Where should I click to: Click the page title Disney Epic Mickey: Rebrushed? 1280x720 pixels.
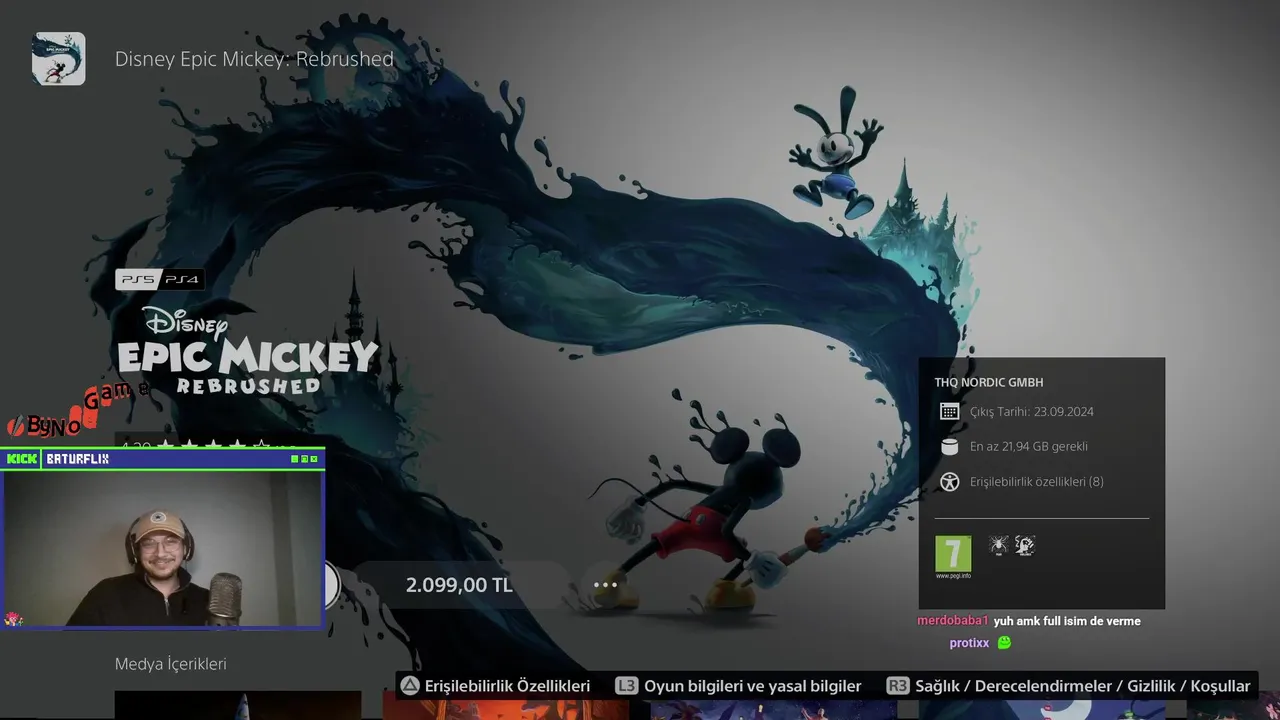pyautogui.click(x=254, y=59)
